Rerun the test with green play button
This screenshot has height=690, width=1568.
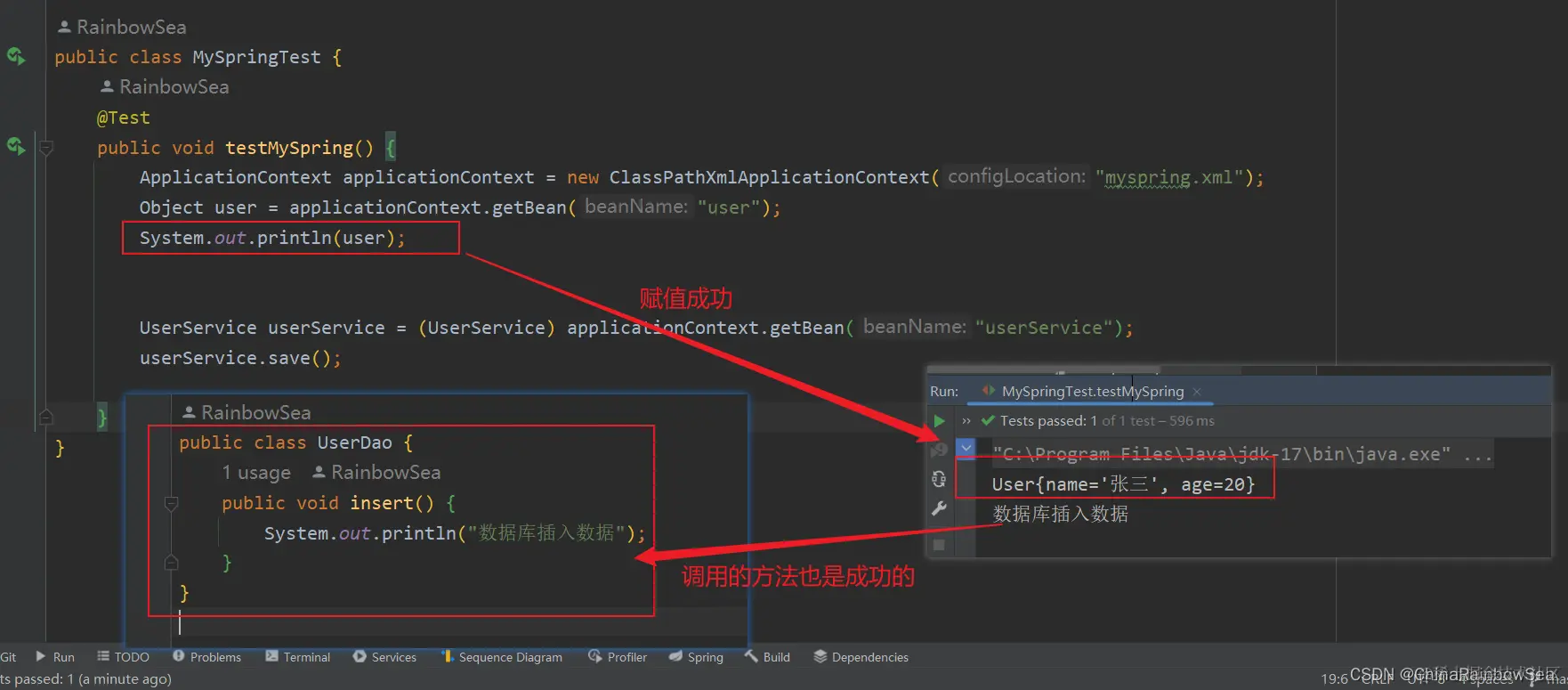pyautogui.click(x=939, y=420)
